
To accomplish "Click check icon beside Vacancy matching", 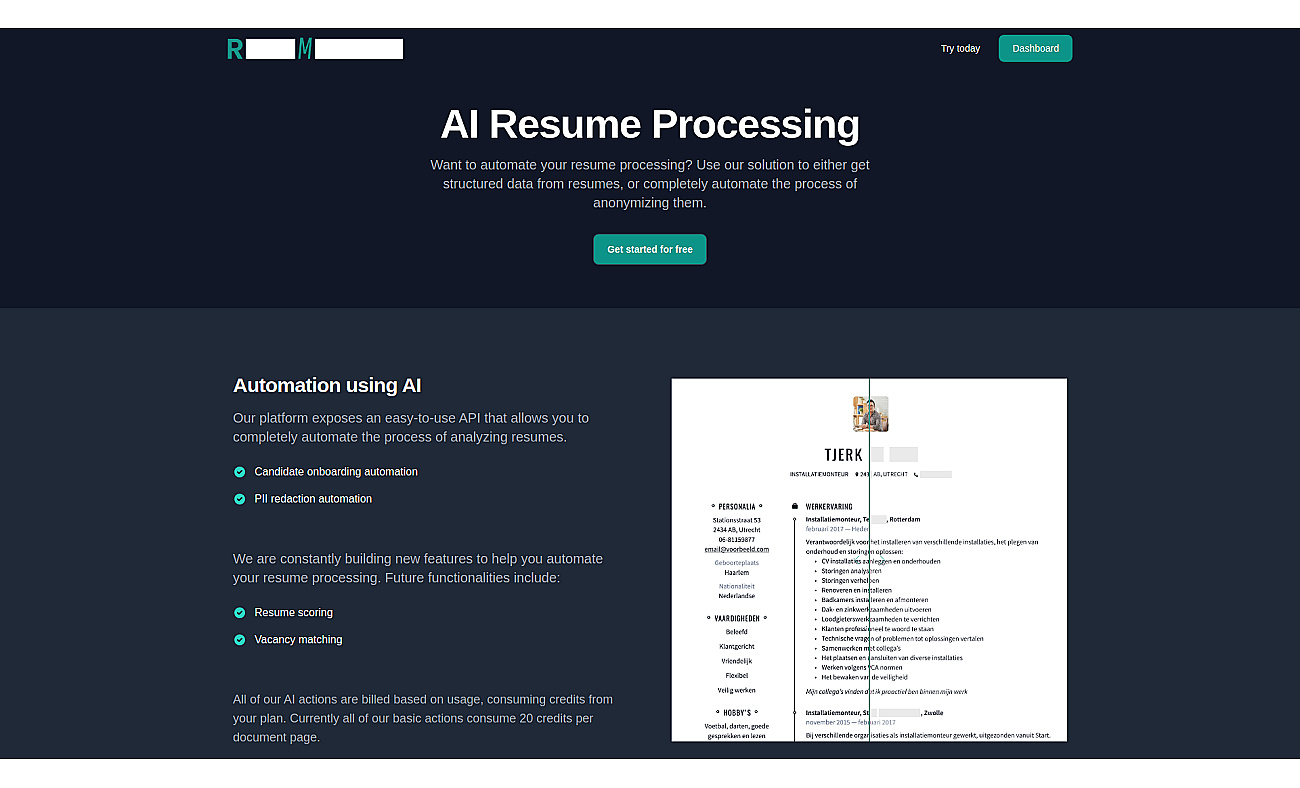I will [240, 640].
